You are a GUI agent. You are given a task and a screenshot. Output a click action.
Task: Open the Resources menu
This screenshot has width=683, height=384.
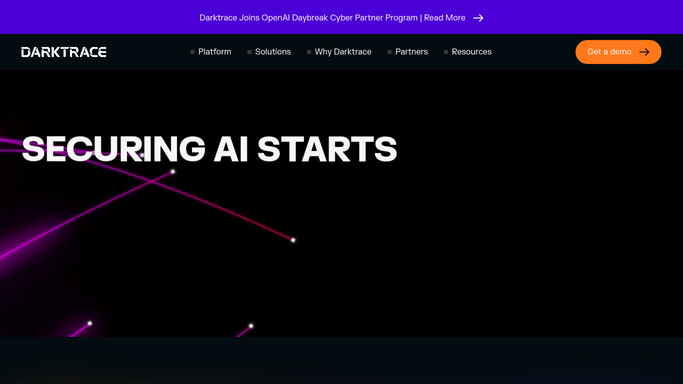pyautogui.click(x=468, y=52)
